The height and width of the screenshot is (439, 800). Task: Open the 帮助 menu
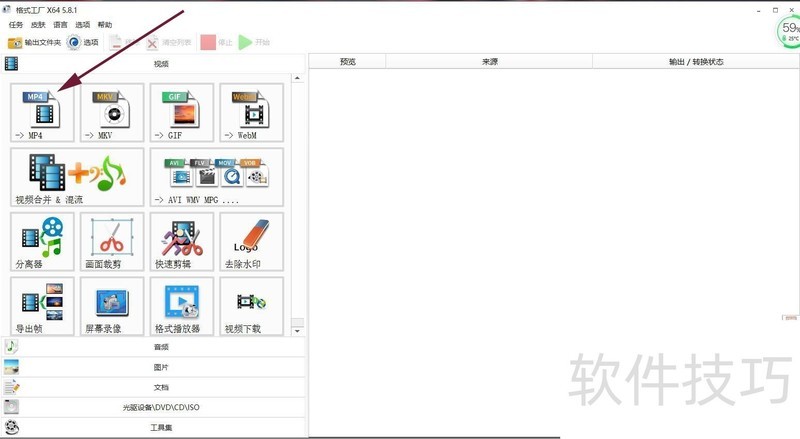click(x=105, y=25)
